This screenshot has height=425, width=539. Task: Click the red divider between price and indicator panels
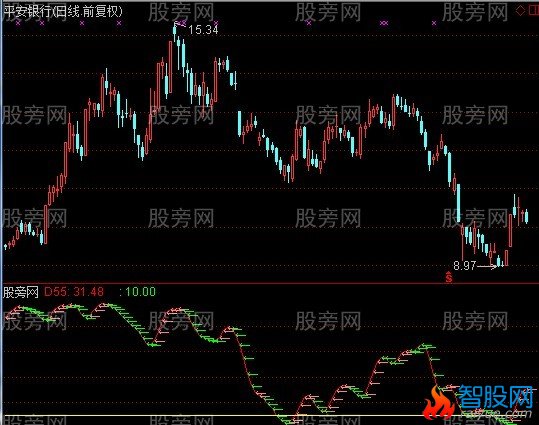click(x=270, y=284)
